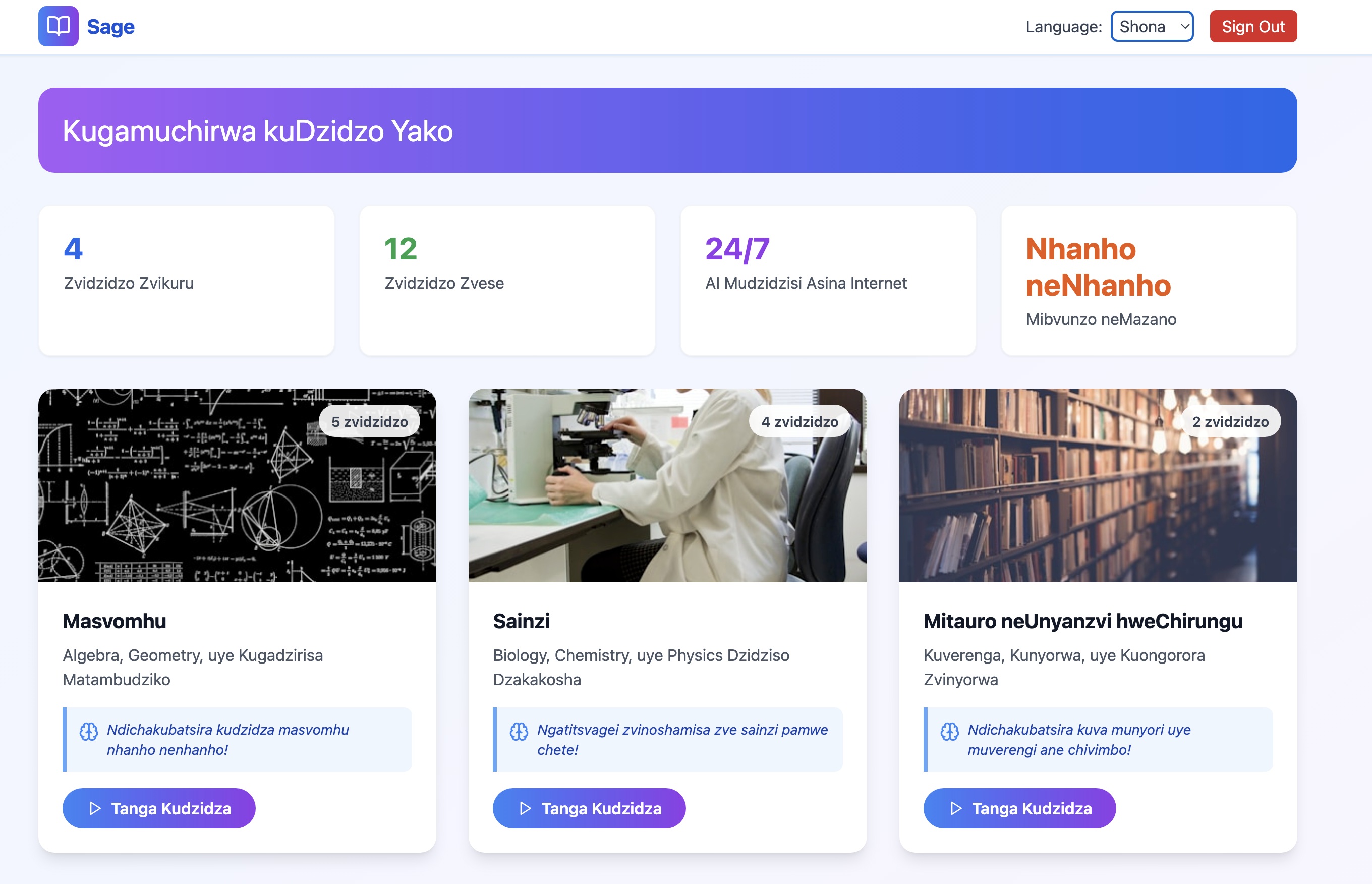The image size is (1372, 884).
Task: Open the Shona language dropdown
Action: 1151,26
